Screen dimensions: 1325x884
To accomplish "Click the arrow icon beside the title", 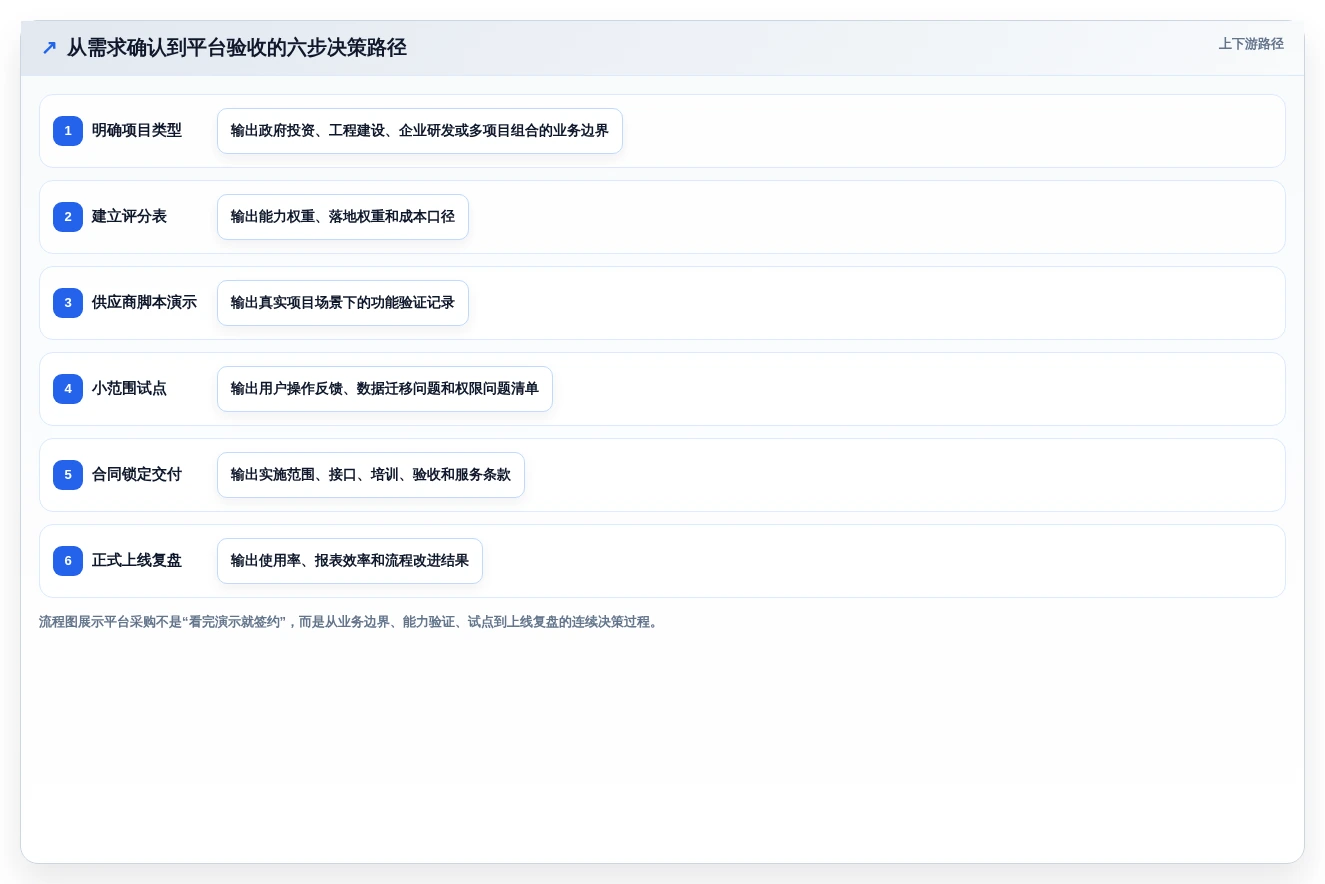I will (49, 48).
